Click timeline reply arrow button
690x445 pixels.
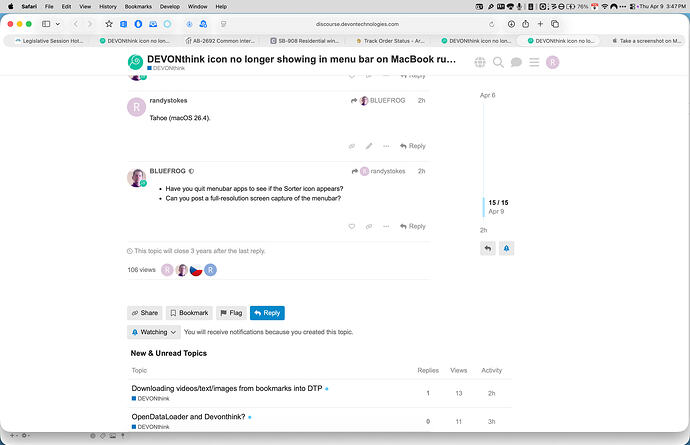tap(487, 248)
